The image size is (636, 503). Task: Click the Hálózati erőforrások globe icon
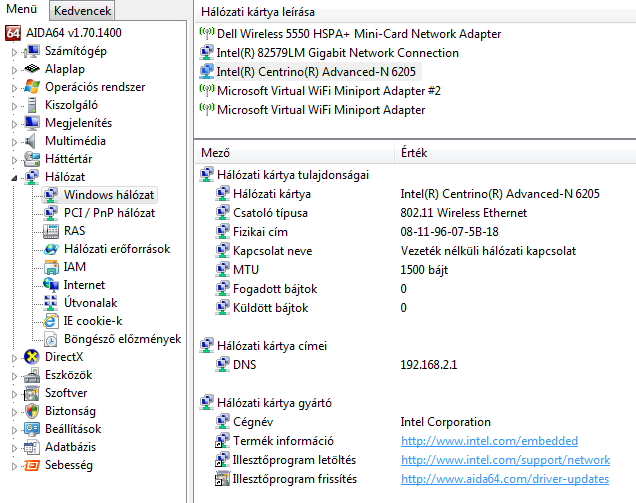coord(51,249)
